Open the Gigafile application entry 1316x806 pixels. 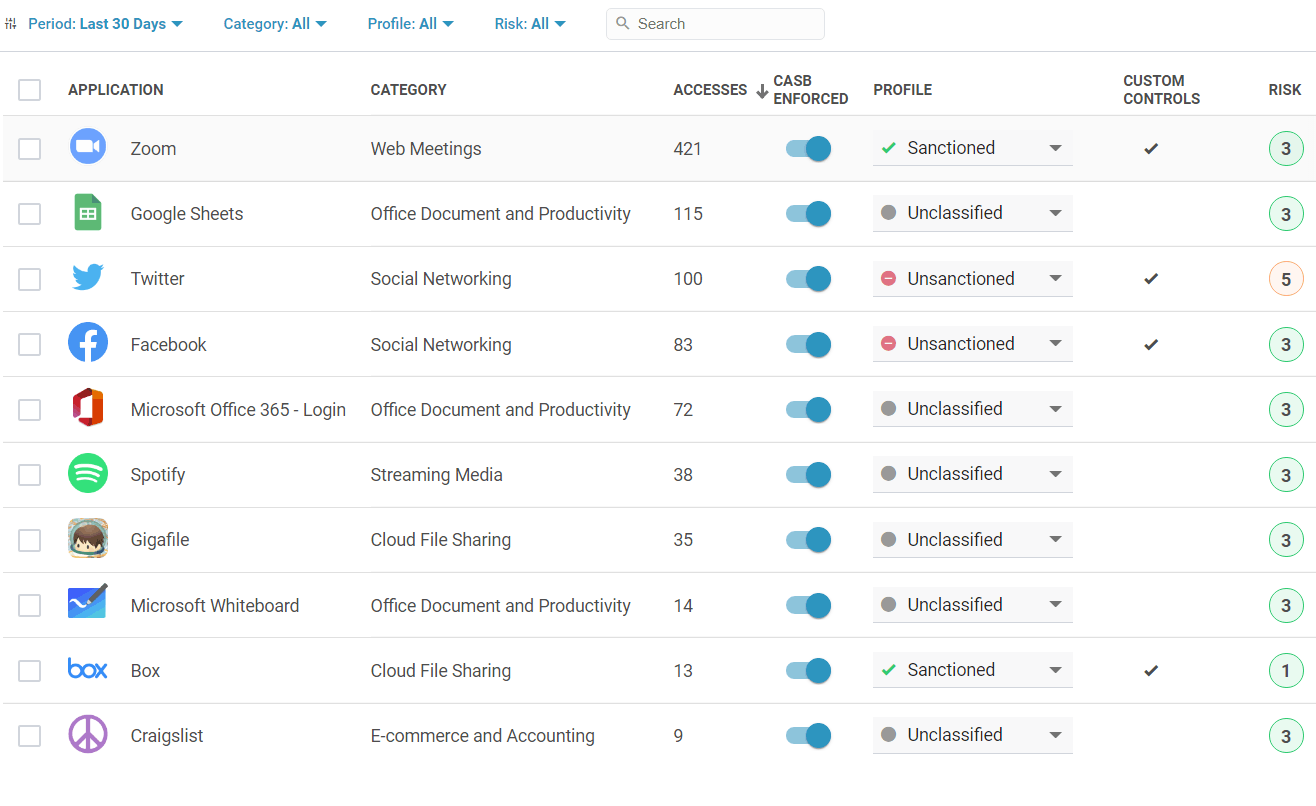point(160,540)
